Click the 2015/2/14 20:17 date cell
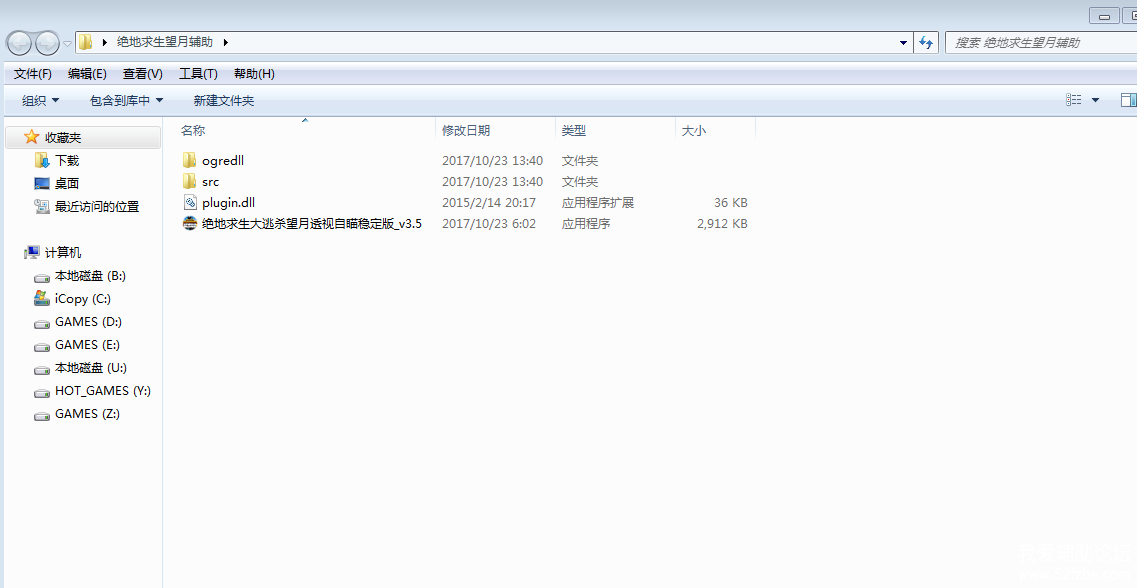Screen dimensions: 1137x588 [x=489, y=203]
